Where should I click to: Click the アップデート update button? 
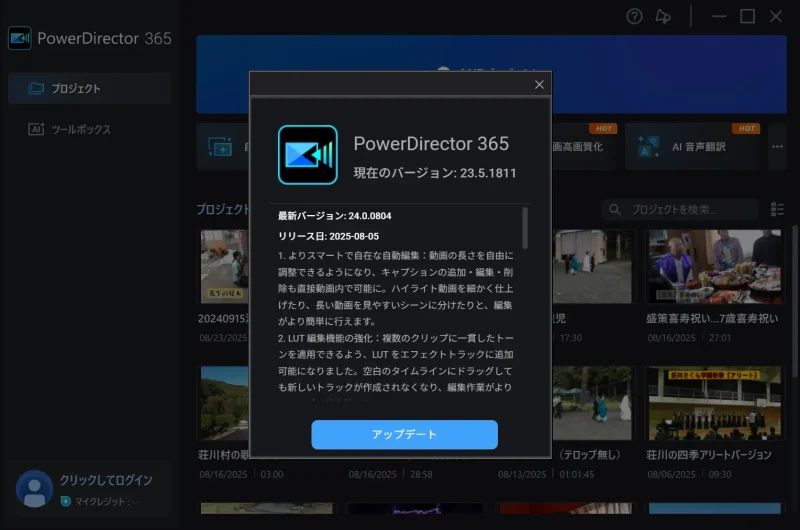tap(404, 435)
